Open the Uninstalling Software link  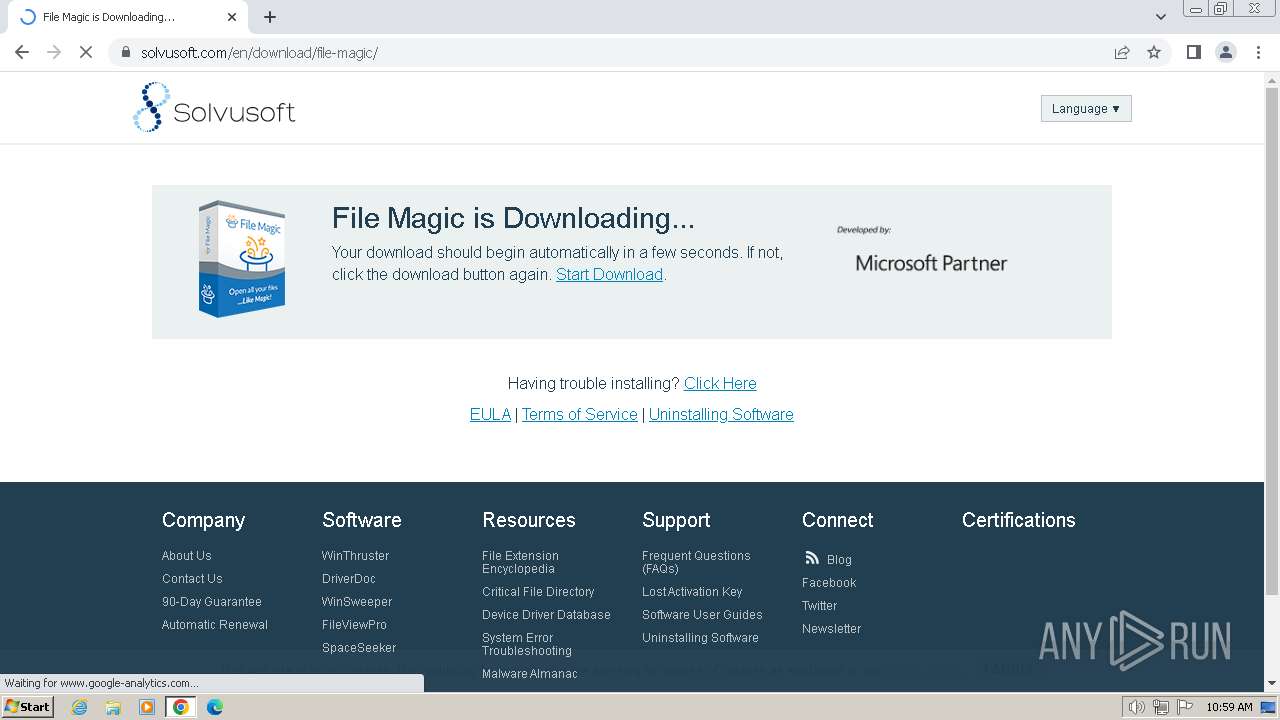pyautogui.click(x=721, y=415)
